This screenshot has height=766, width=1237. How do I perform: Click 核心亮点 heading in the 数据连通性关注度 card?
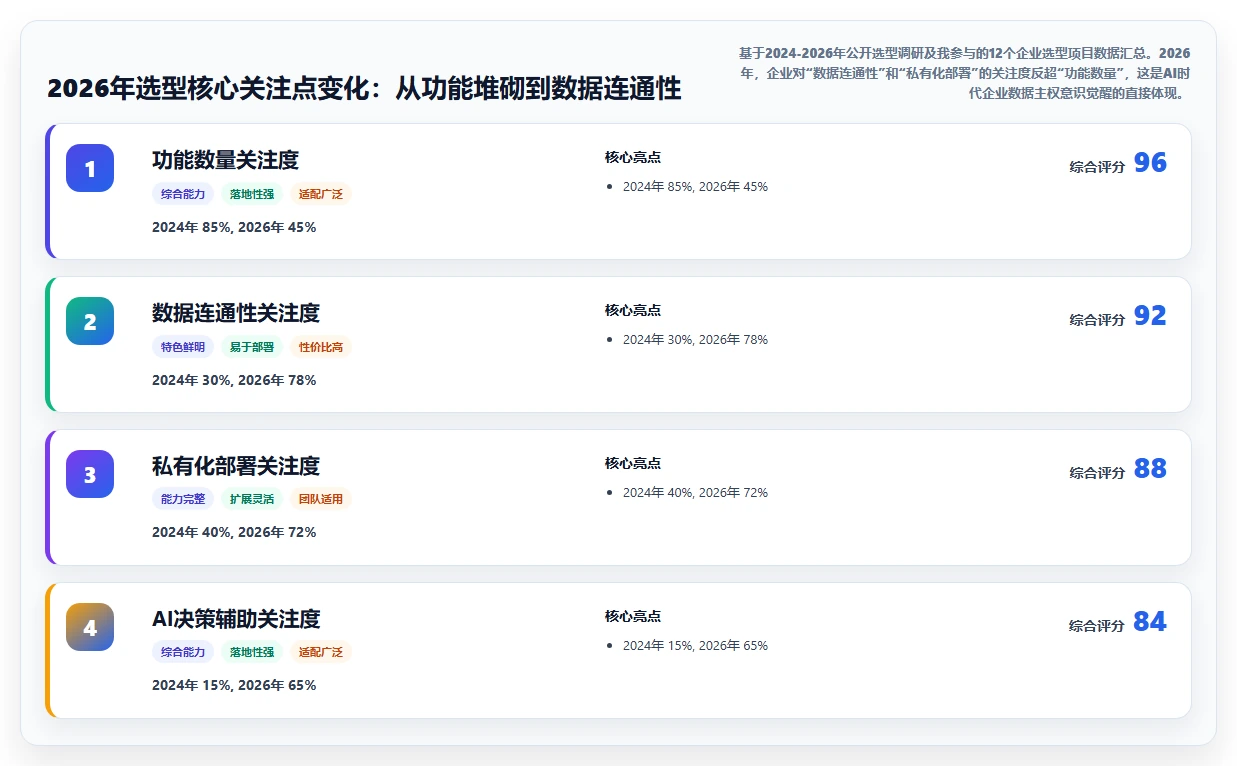click(633, 310)
